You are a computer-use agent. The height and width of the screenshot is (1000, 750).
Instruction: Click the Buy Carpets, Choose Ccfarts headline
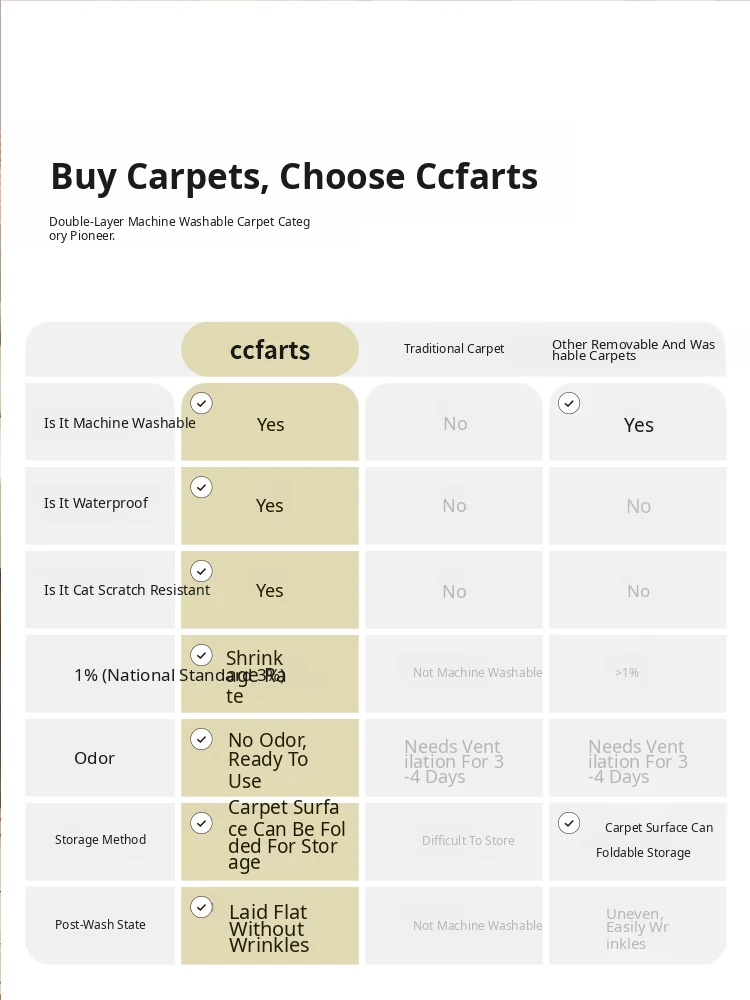point(294,177)
